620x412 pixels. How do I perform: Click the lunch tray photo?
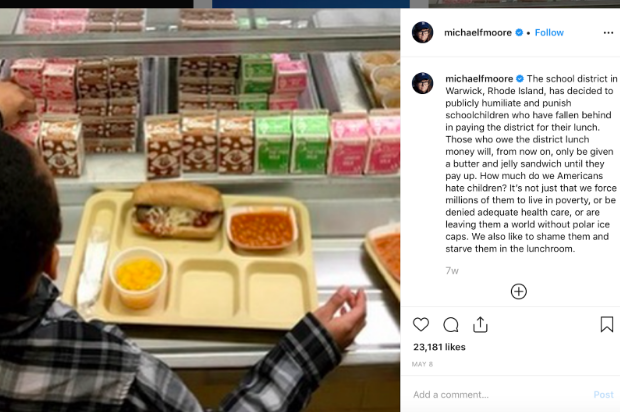pos(200,210)
